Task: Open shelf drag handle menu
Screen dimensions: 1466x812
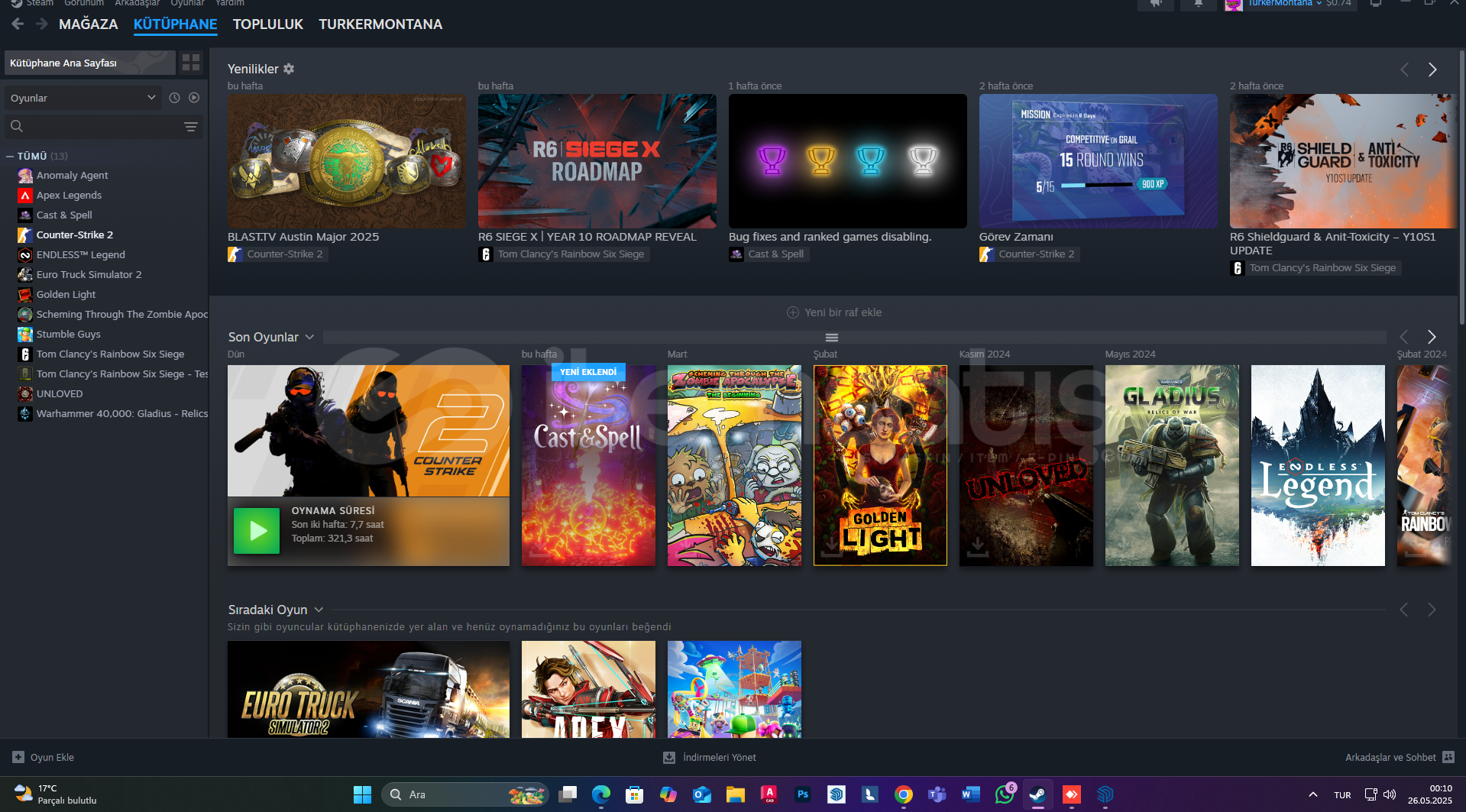Action: [x=832, y=338]
